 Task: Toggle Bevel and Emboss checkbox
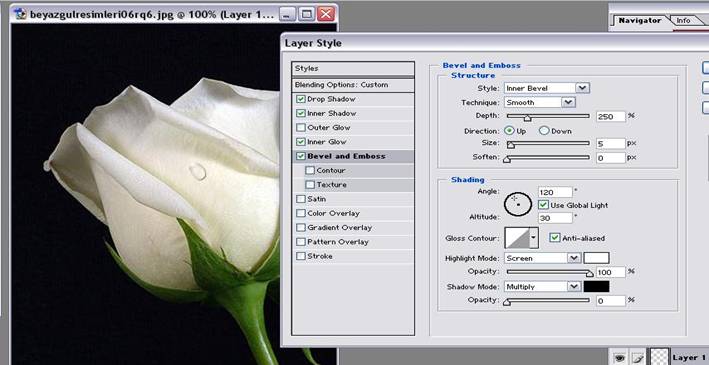pos(301,156)
